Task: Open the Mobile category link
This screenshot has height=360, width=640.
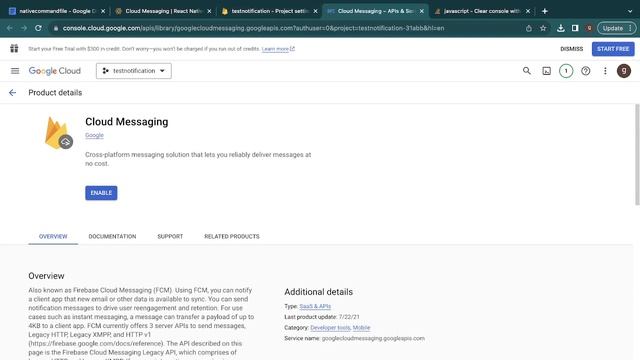Action: point(361,328)
